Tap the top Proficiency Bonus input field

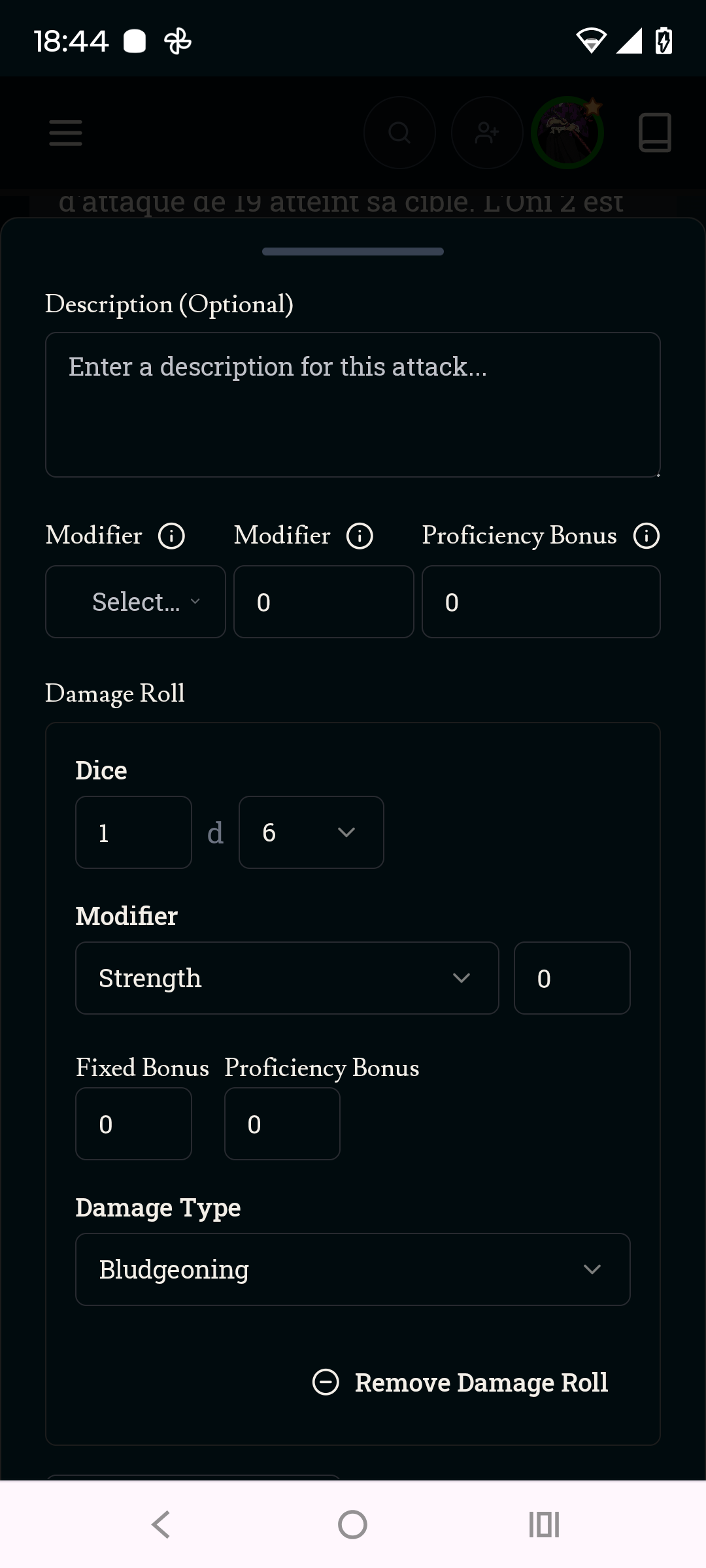click(x=541, y=602)
